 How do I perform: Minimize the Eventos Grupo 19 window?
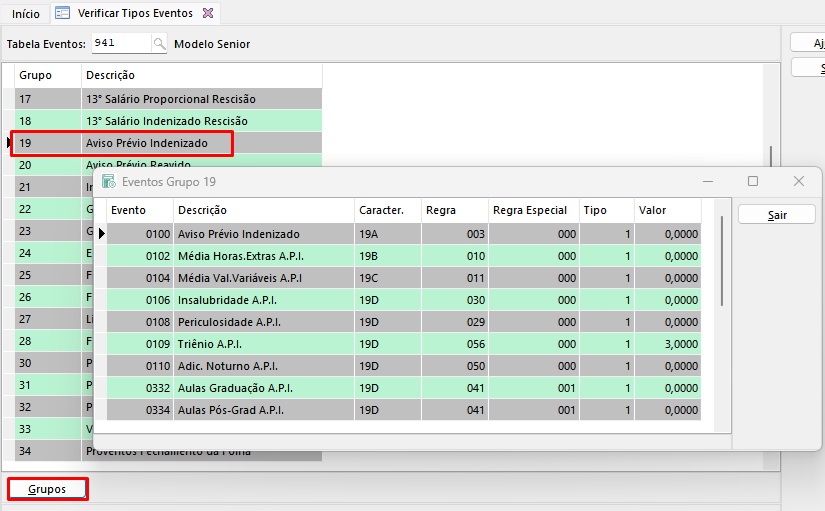(x=708, y=182)
